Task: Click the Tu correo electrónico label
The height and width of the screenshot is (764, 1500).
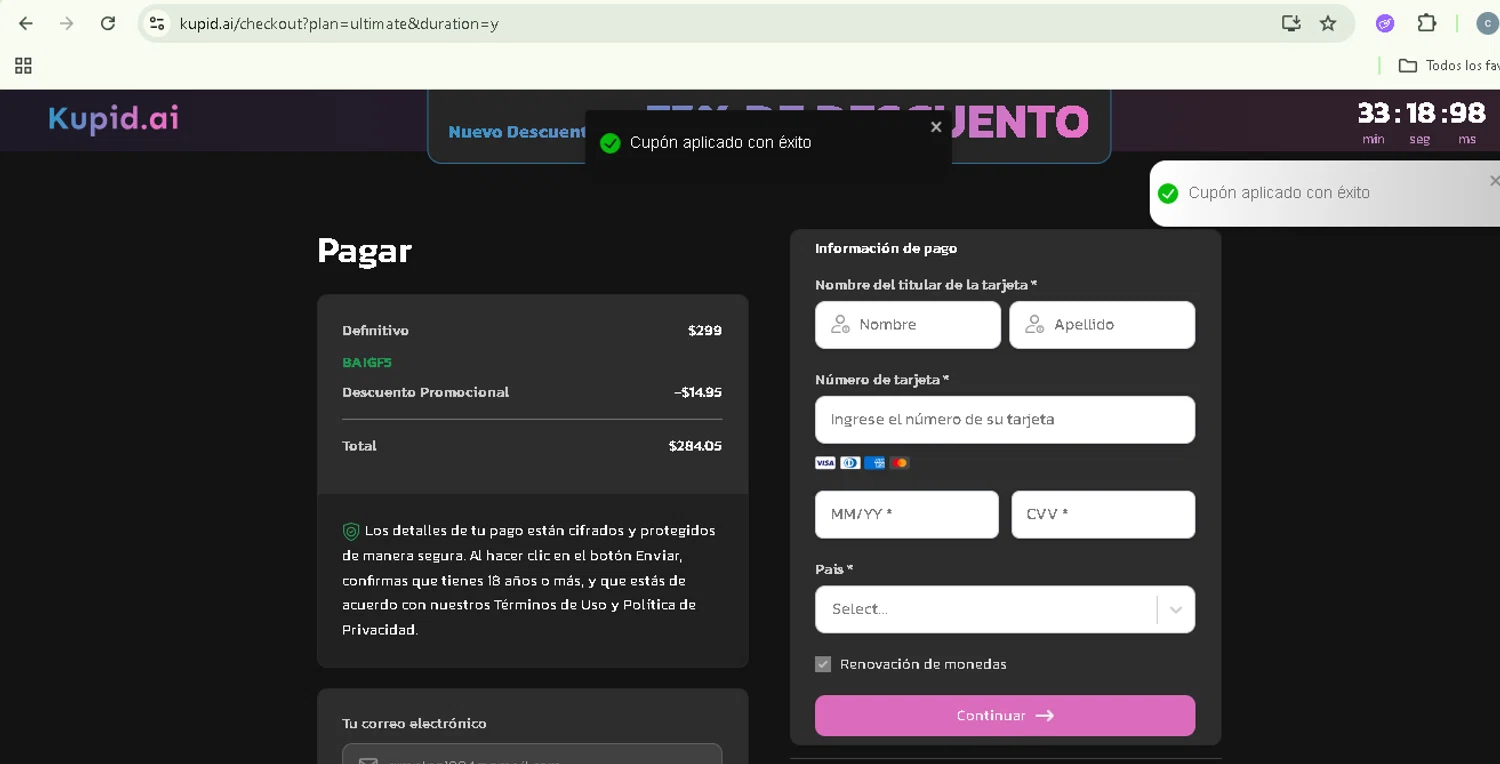Action: coord(414,723)
